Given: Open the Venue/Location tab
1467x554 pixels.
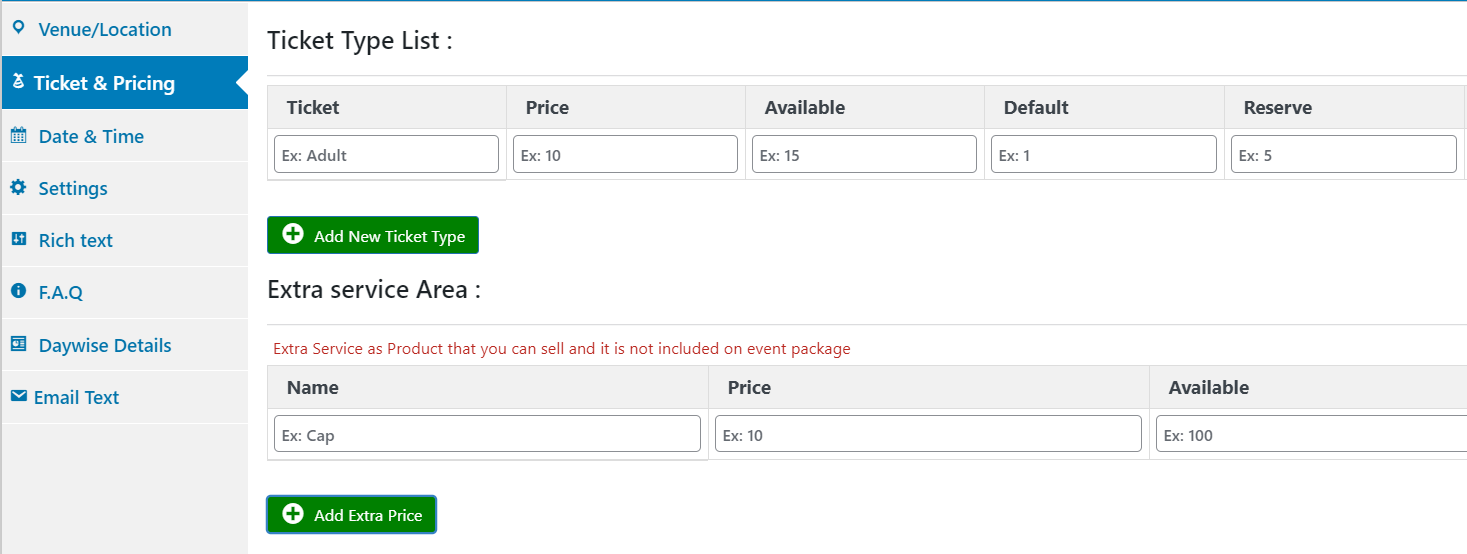Looking at the screenshot, I should pos(124,29).
